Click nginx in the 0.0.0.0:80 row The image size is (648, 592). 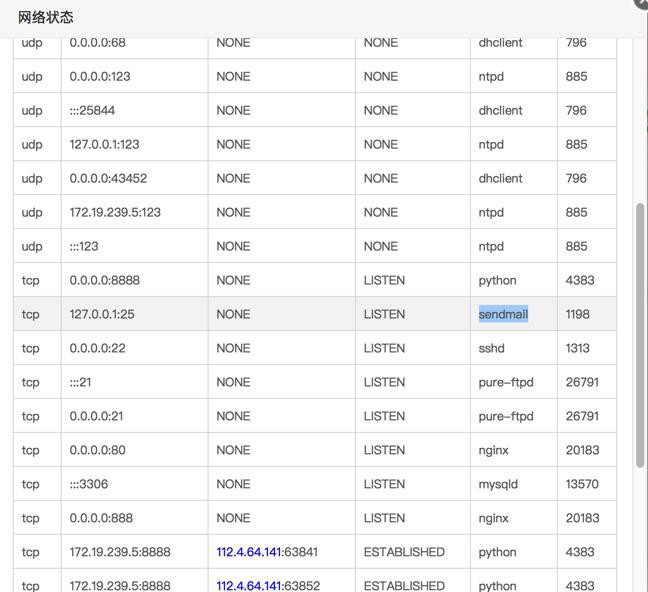click(493, 450)
